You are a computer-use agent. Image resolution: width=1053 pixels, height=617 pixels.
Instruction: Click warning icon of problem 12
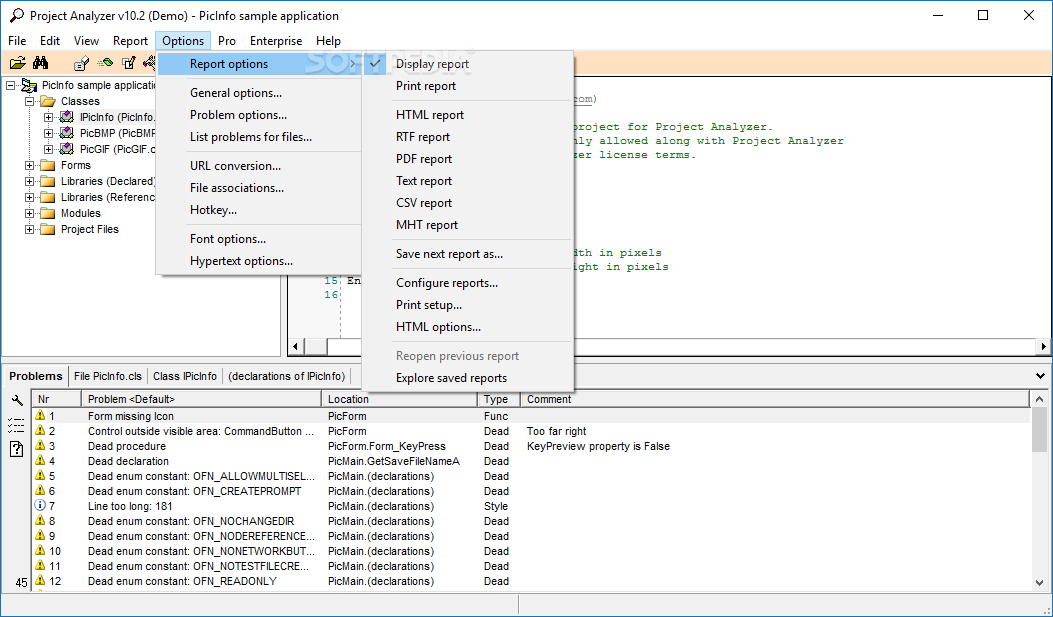tap(40, 581)
